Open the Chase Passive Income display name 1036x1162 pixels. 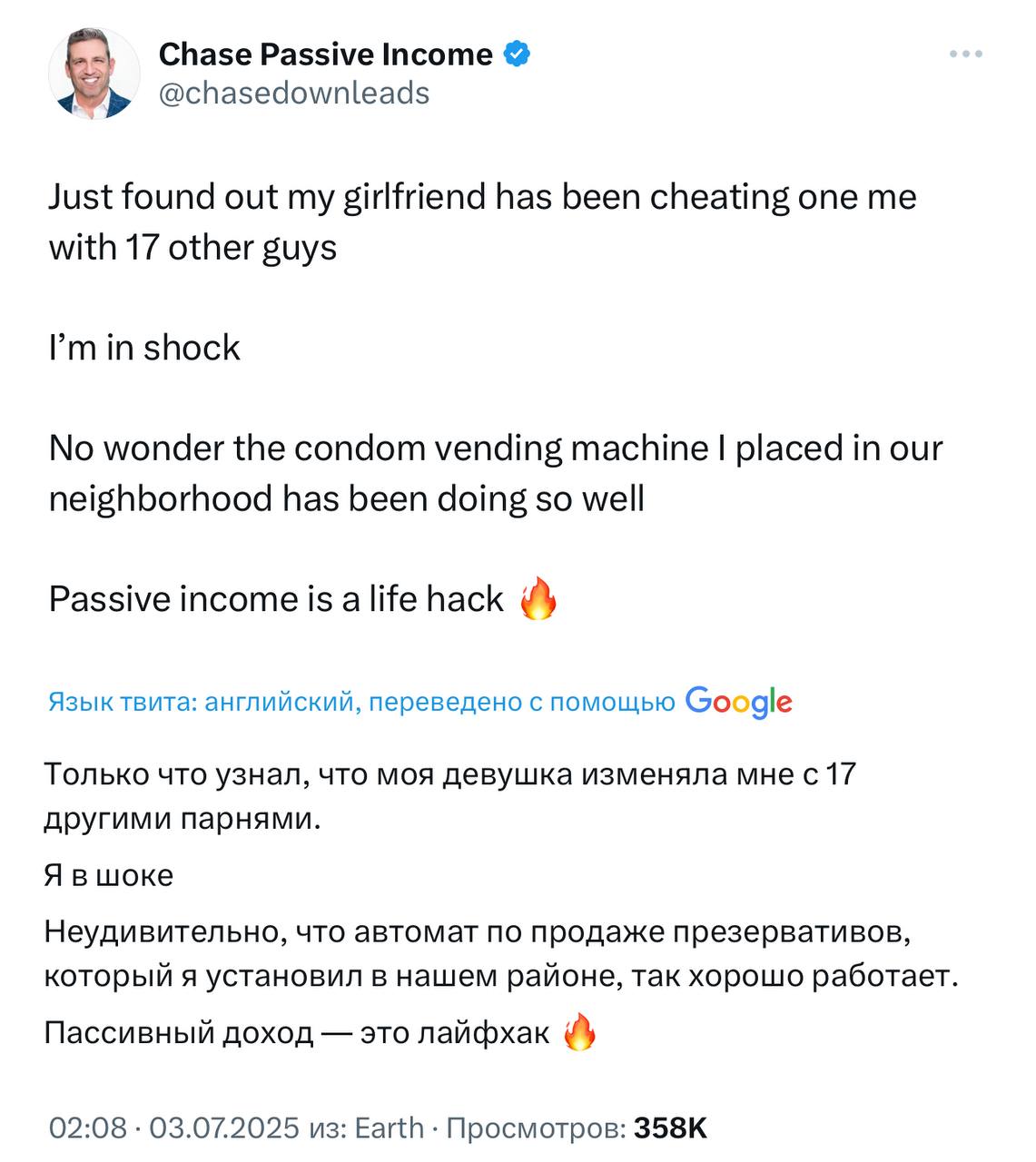(325, 54)
